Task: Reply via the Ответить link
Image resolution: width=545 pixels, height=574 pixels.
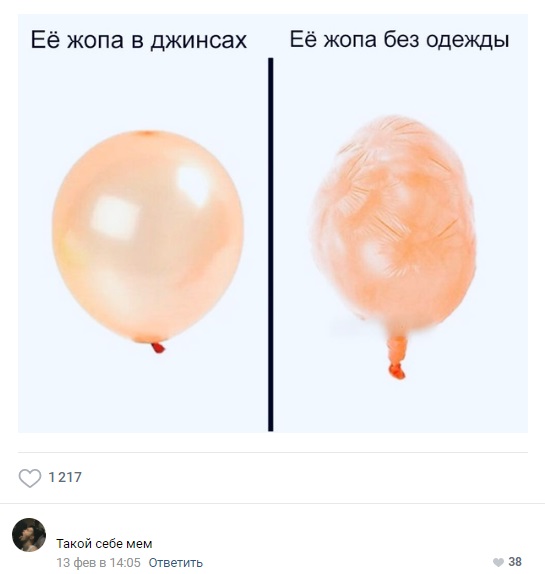Action: tap(176, 563)
